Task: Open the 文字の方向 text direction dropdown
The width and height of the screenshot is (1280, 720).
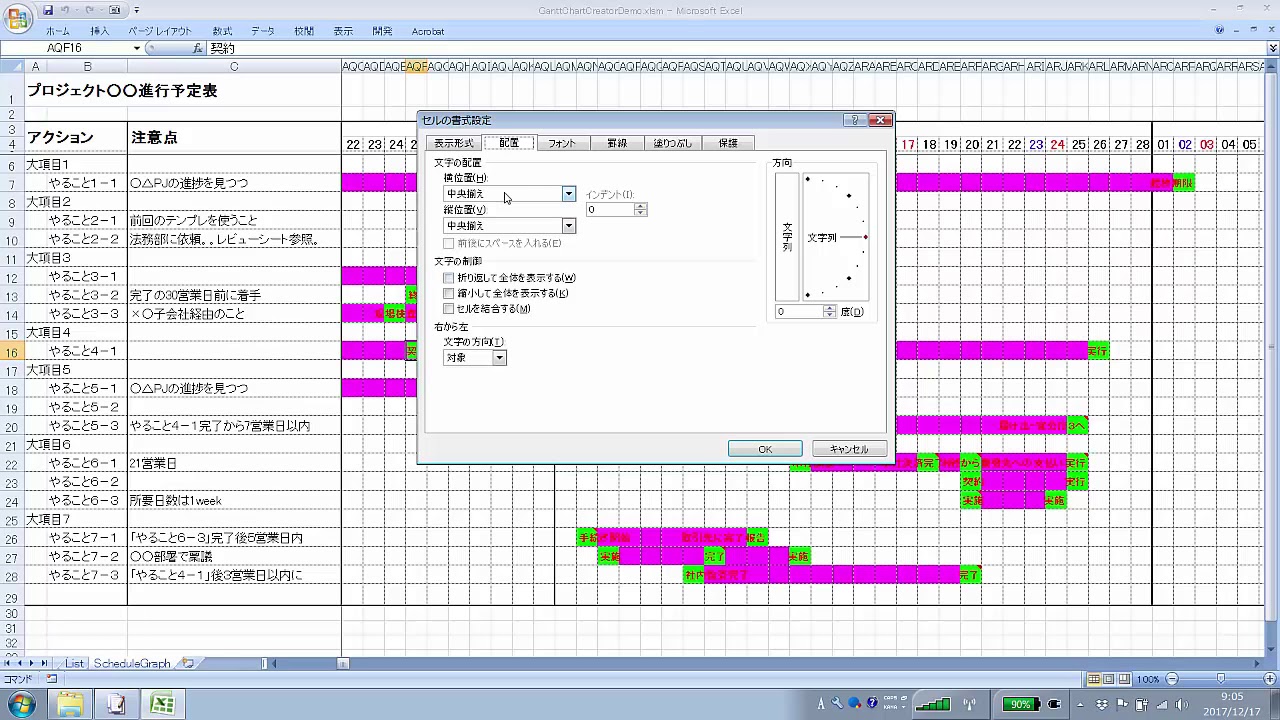Action: [499, 358]
